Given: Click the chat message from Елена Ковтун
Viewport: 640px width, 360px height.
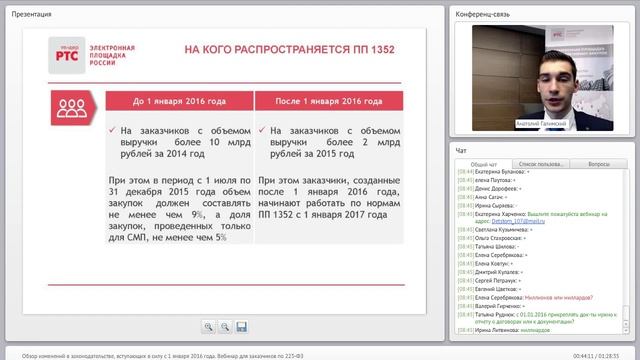Looking at the screenshot, I should click(x=485, y=264).
